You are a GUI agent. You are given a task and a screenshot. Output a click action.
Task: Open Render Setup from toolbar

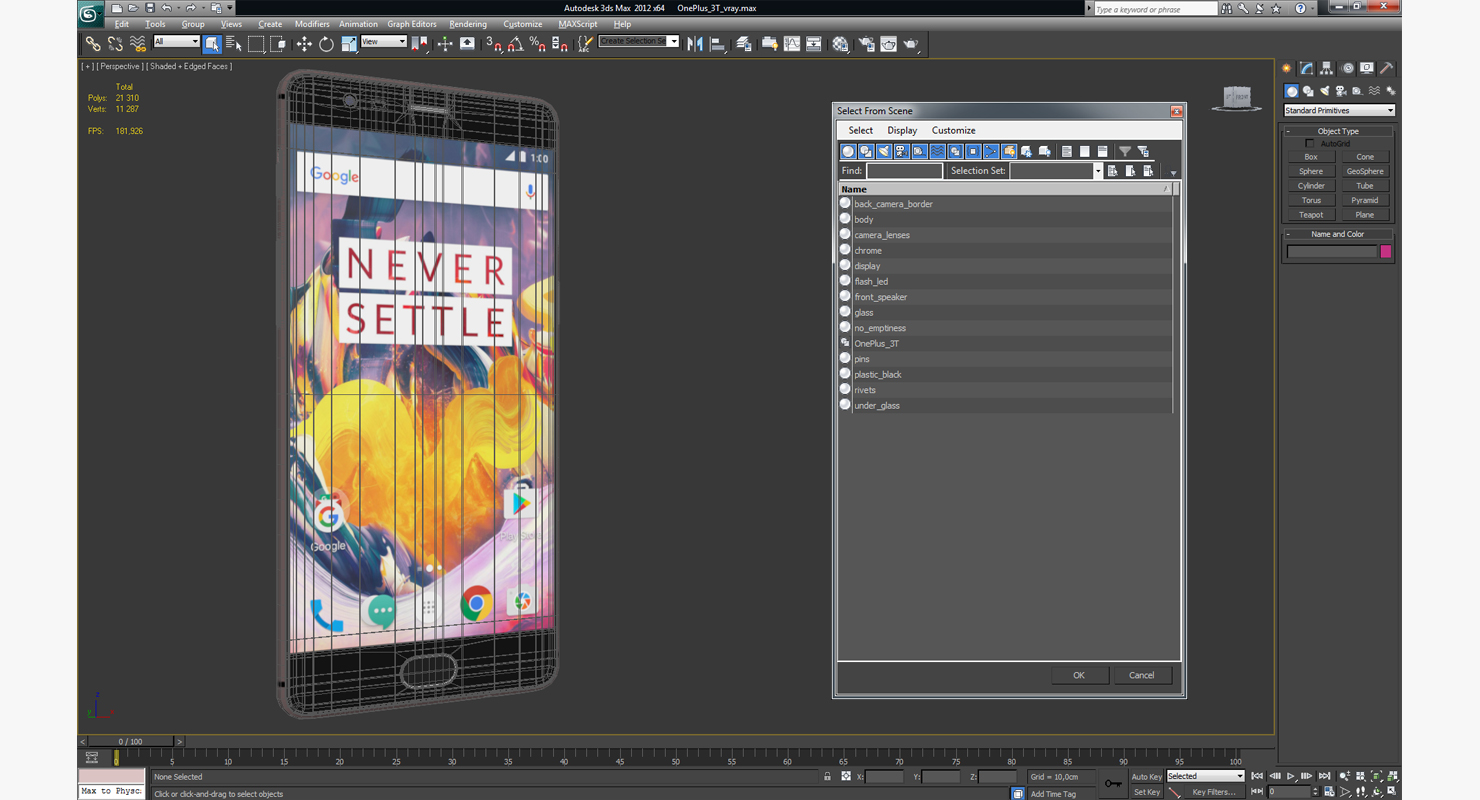[866, 44]
